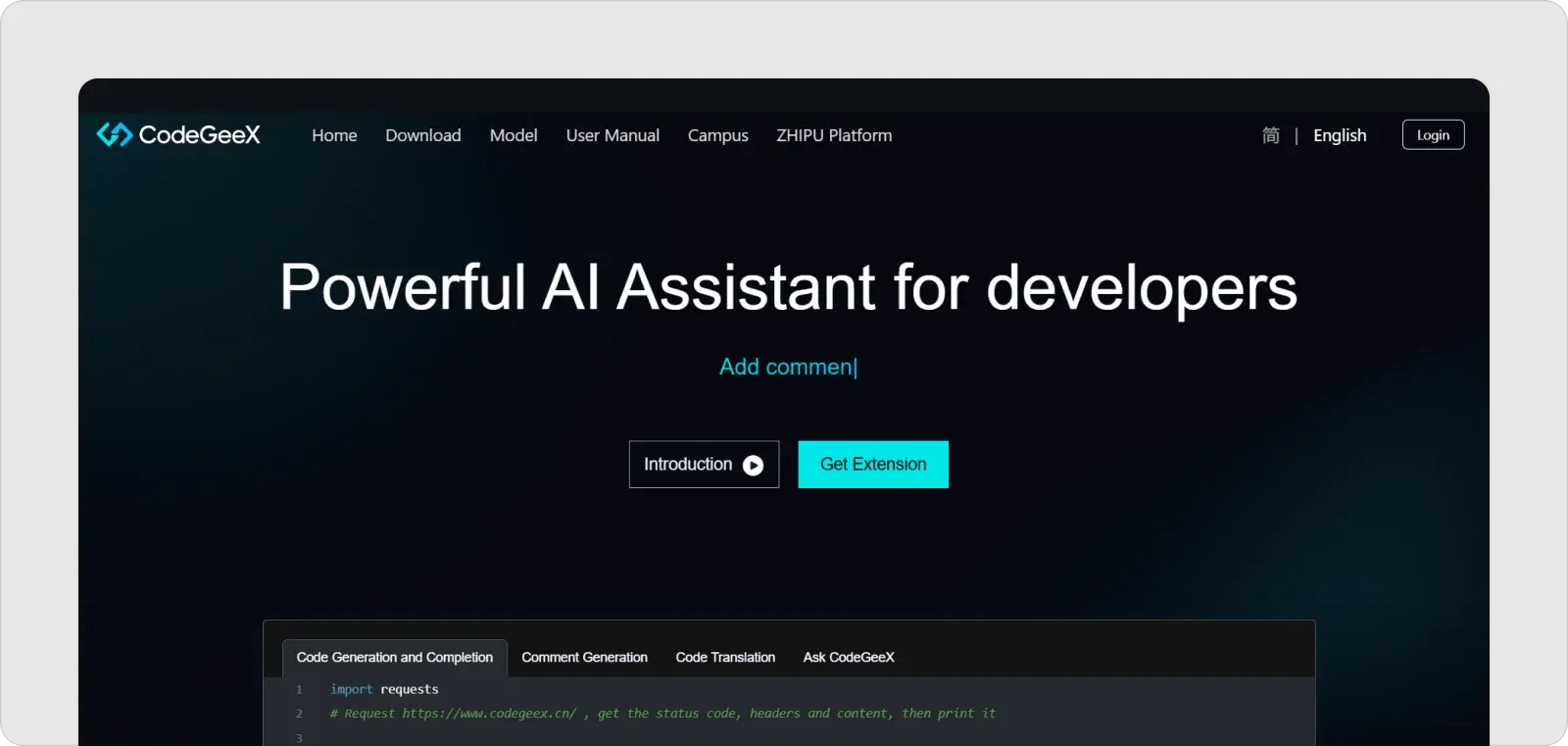Screen dimensions: 1568x746
Task: Click the play icon in Introduction button
Action: point(753,466)
